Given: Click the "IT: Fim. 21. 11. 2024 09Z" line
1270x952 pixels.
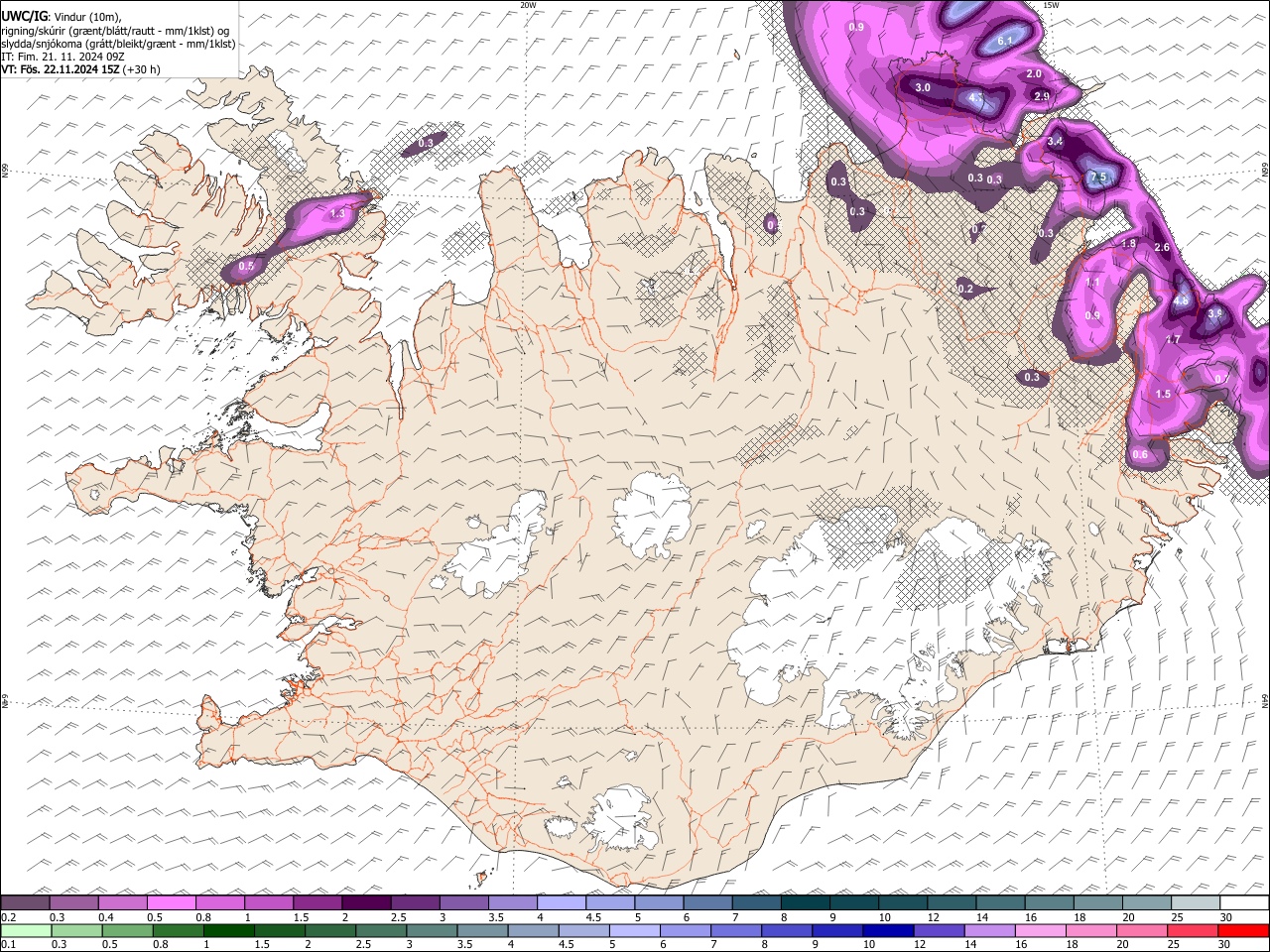Looking at the screenshot, I should point(63,57).
